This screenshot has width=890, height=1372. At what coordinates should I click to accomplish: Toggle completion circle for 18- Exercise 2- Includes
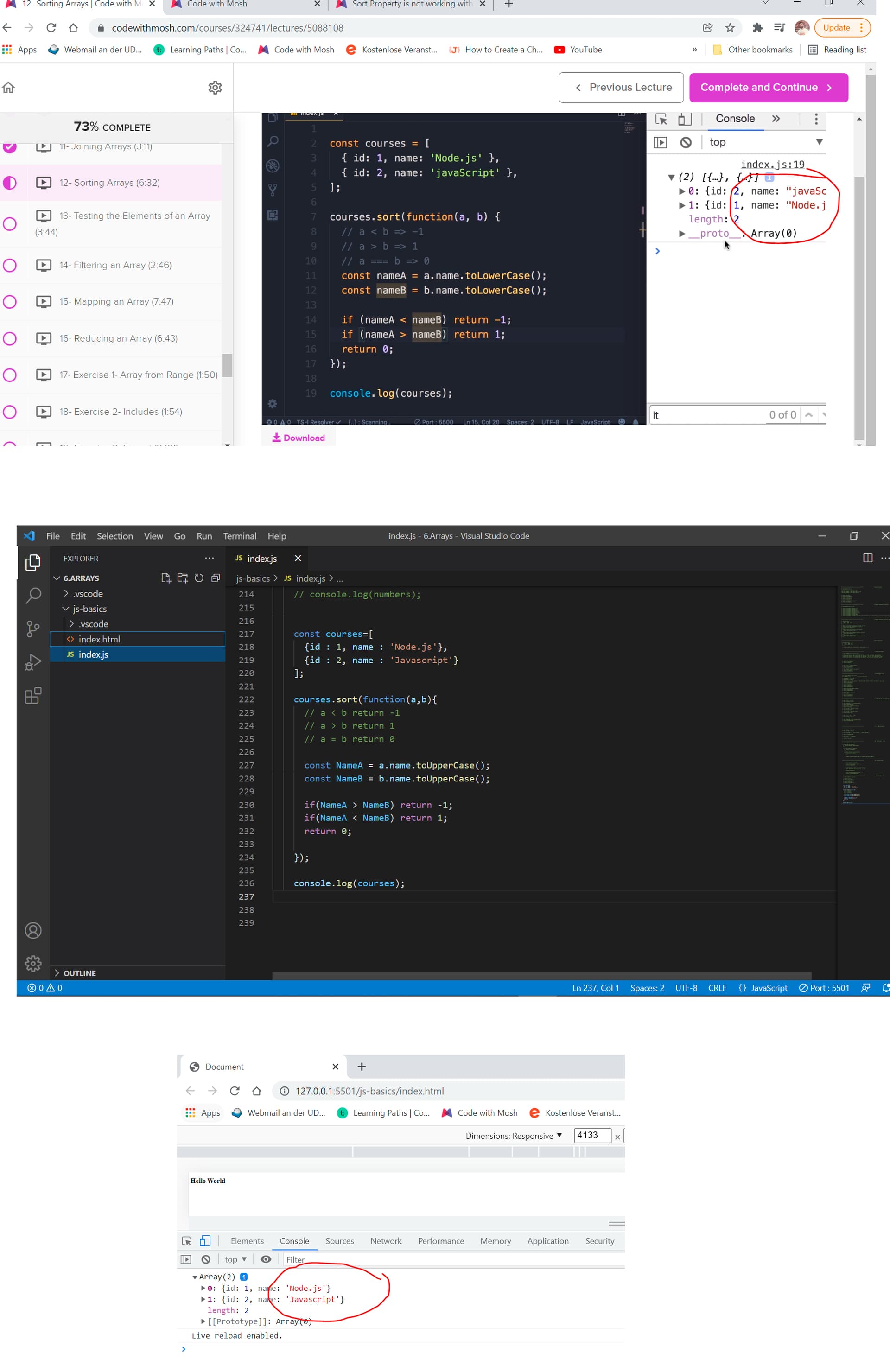pyautogui.click(x=10, y=412)
